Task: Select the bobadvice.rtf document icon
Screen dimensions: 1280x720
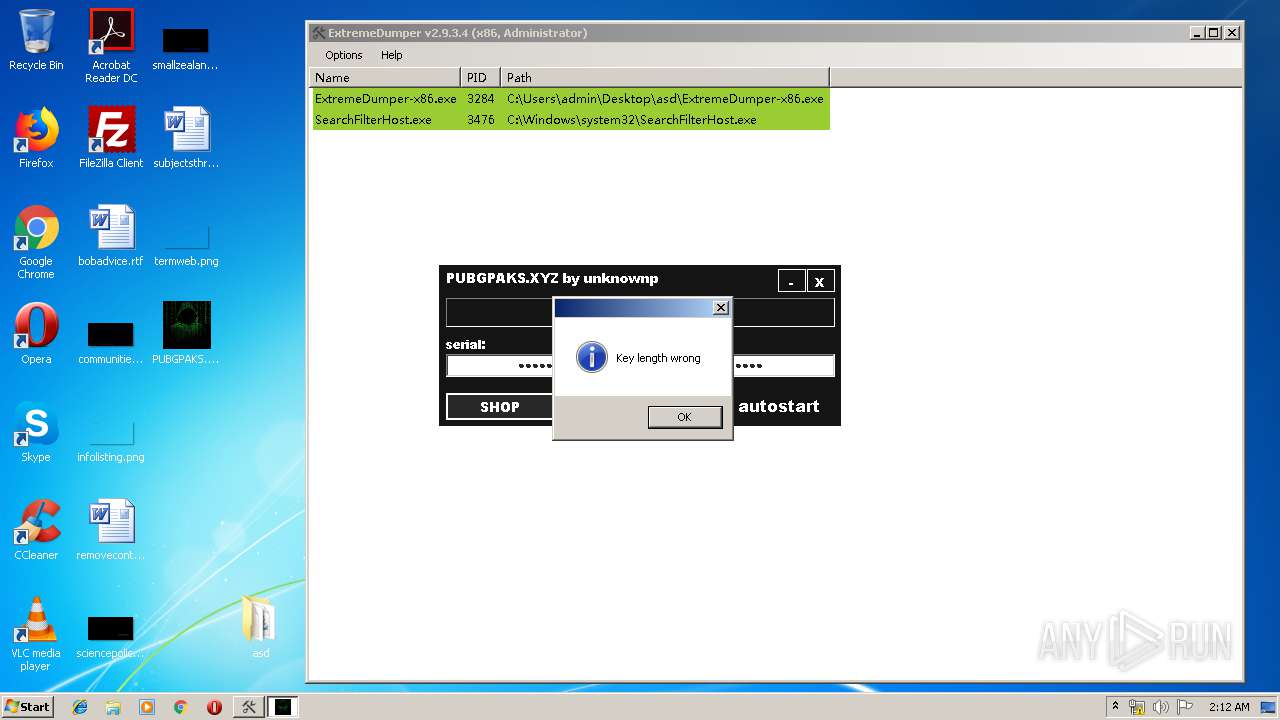Action: (111, 236)
